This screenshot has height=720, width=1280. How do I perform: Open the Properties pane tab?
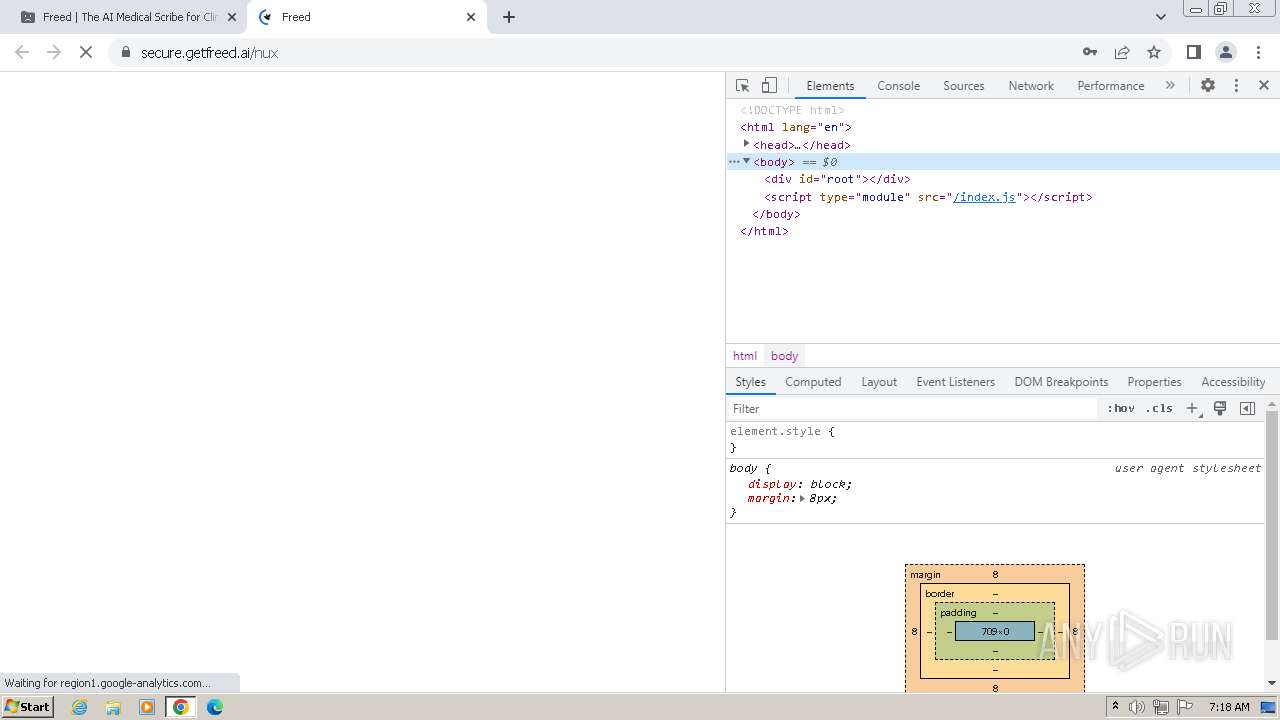[x=1154, y=382]
